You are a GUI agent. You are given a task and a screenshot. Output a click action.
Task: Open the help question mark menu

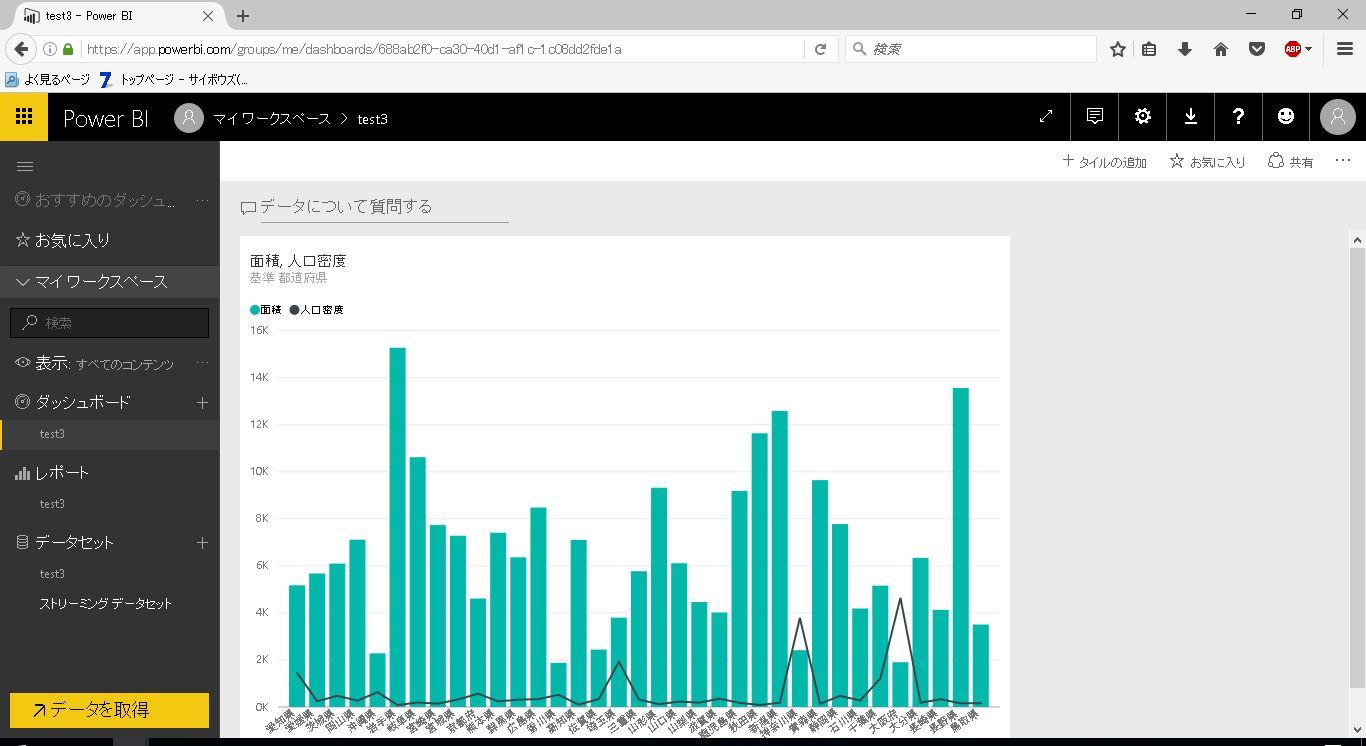[1238, 117]
